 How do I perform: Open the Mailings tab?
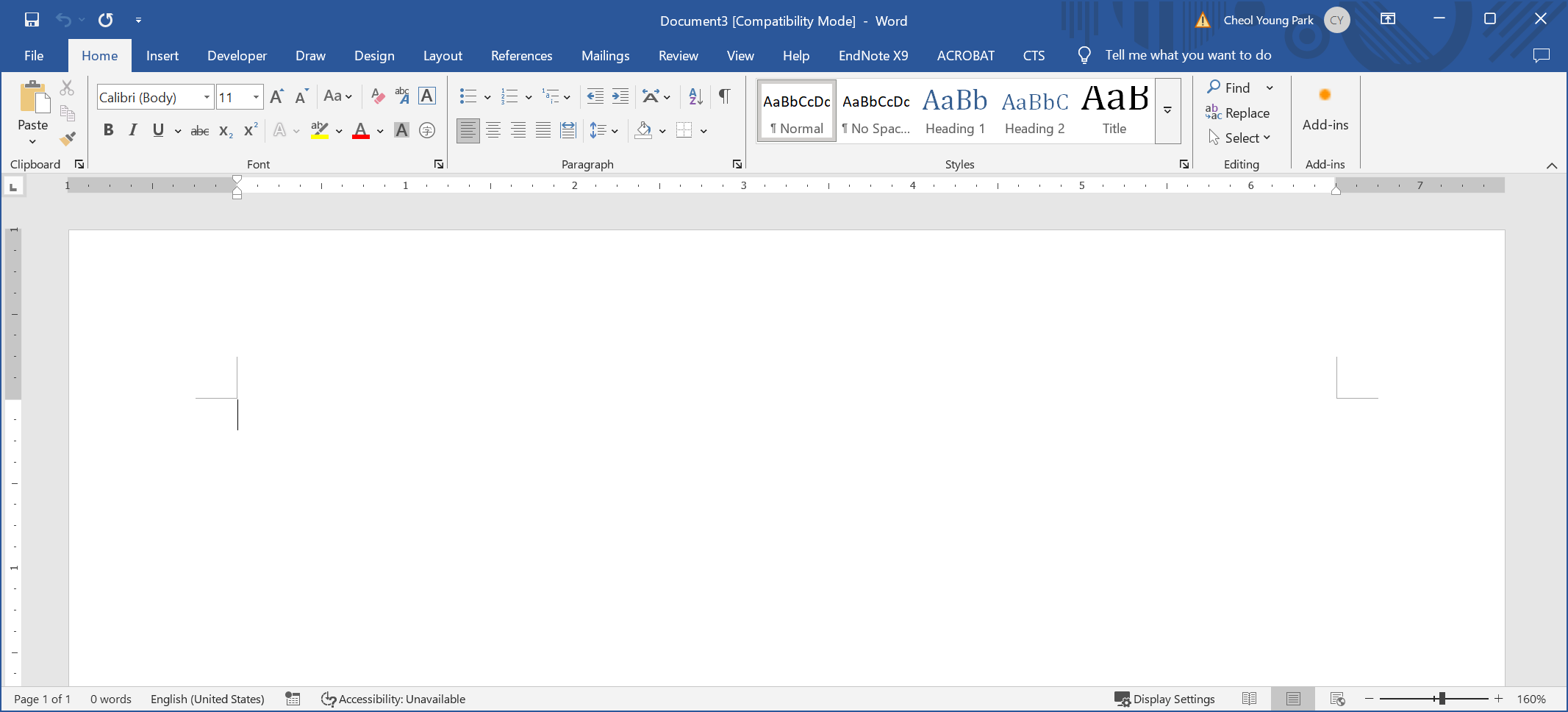[x=606, y=55]
